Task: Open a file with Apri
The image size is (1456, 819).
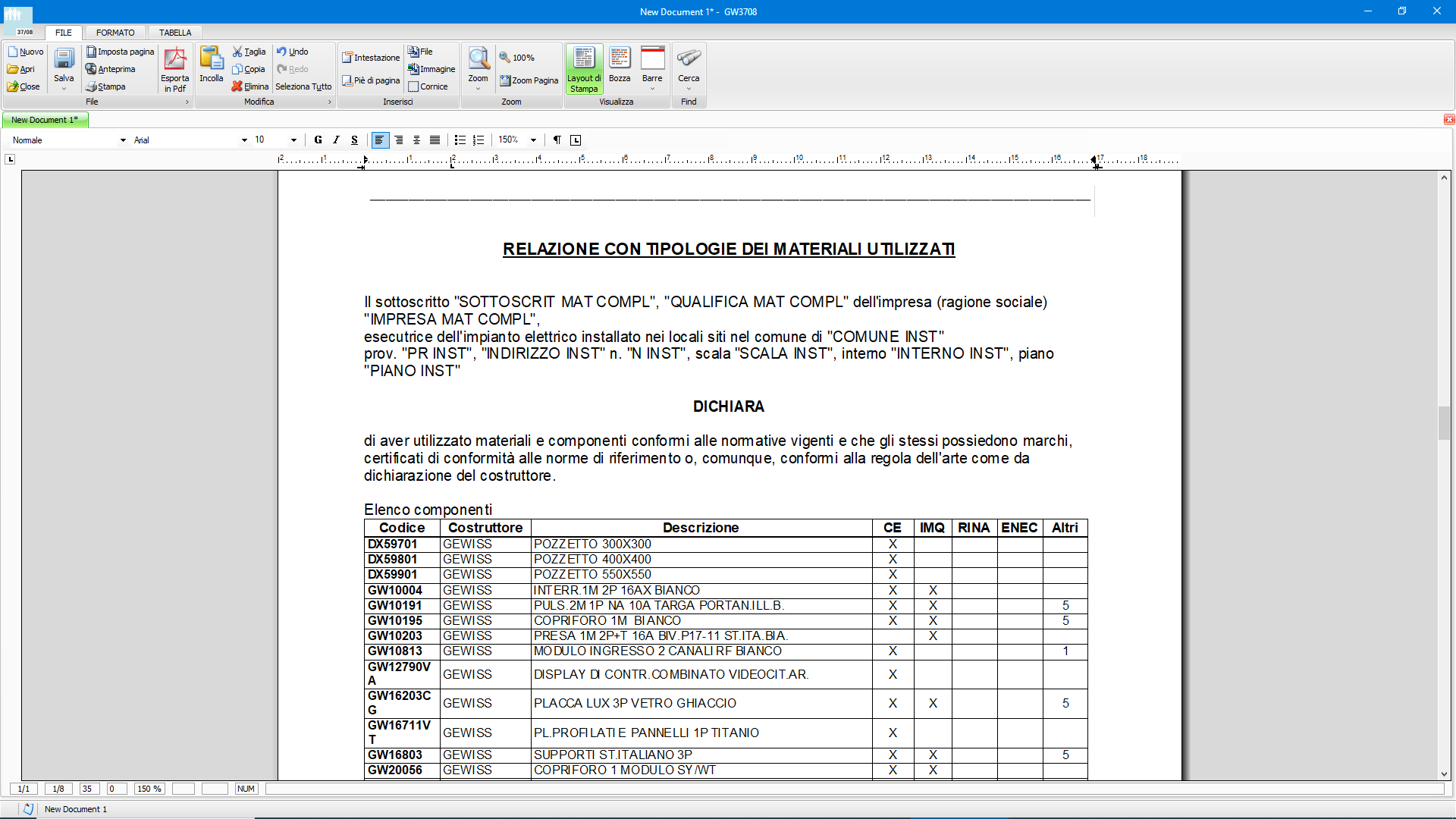Action: (21, 69)
